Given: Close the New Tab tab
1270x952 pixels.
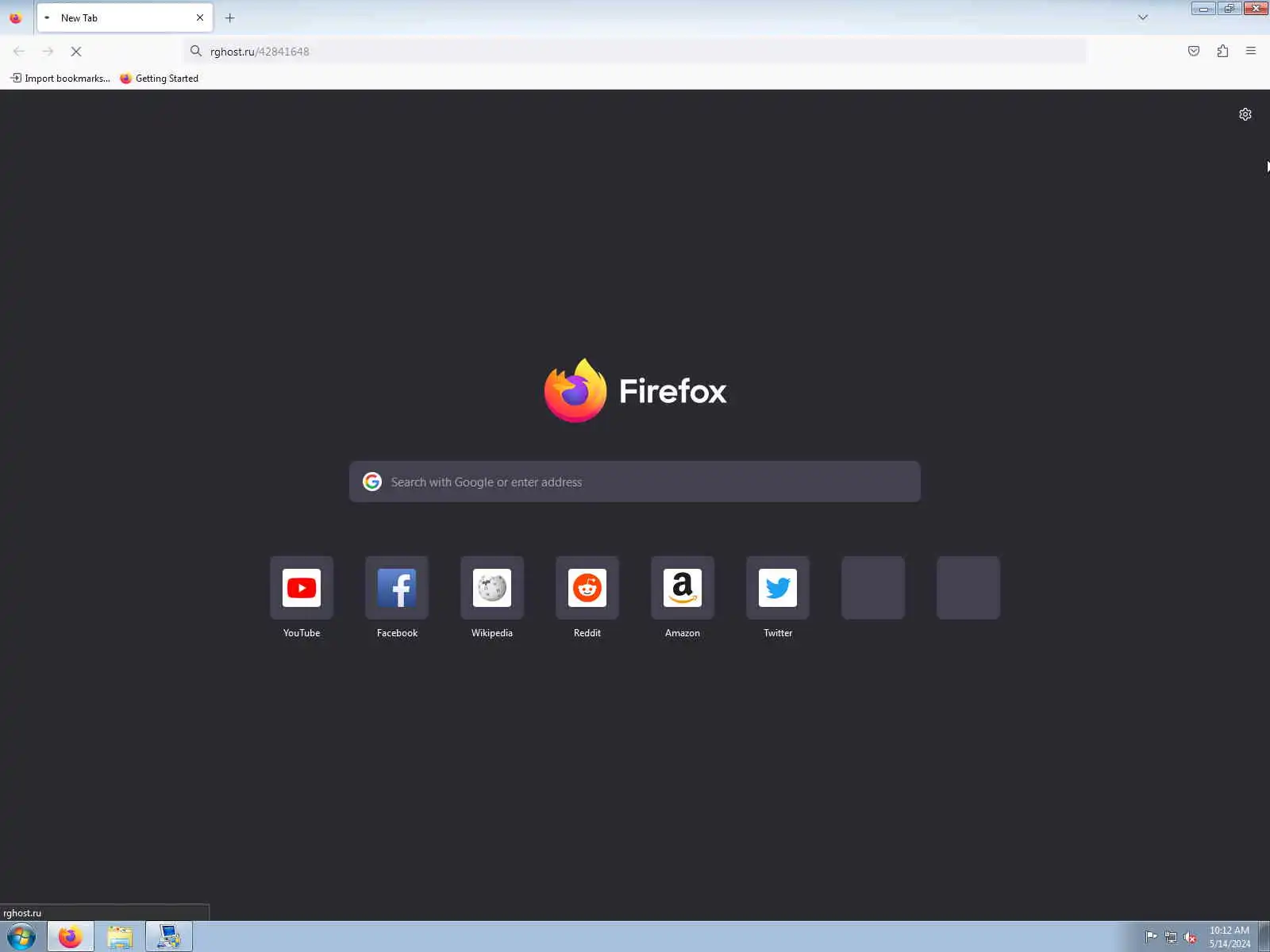Looking at the screenshot, I should [200, 17].
